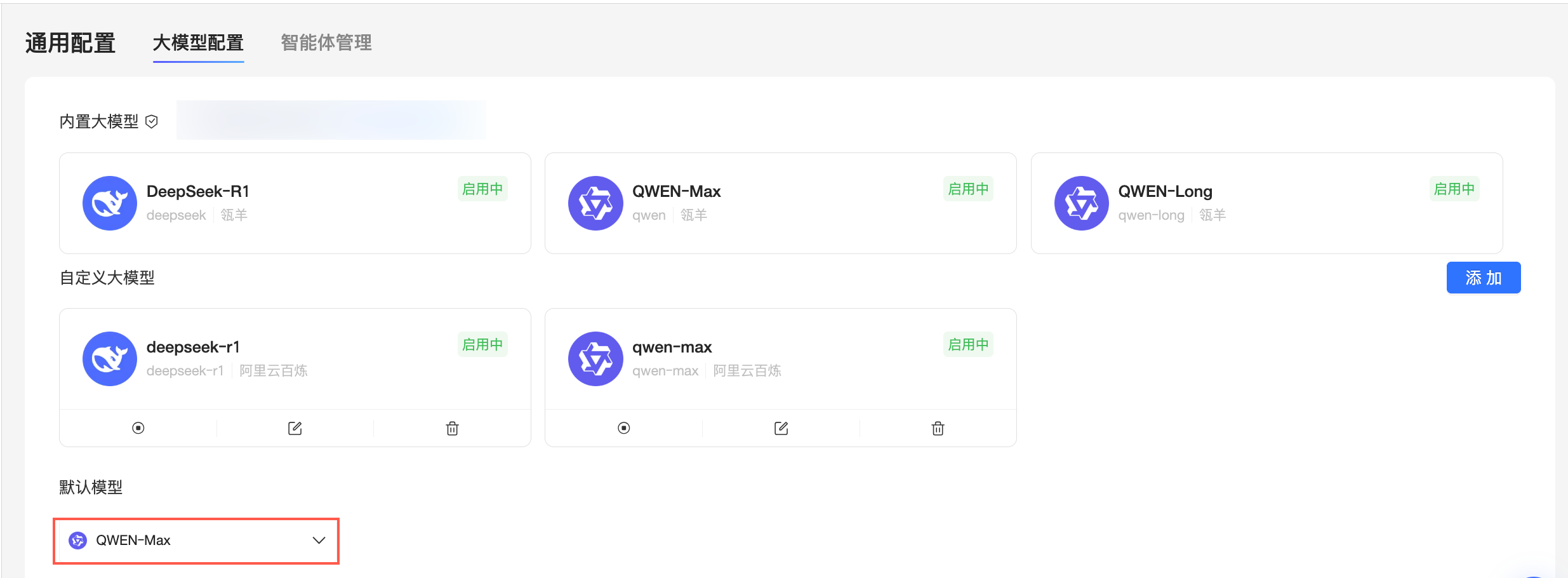Delete the custom deepseek-r1 model
1568x578 pixels.
tap(452, 428)
